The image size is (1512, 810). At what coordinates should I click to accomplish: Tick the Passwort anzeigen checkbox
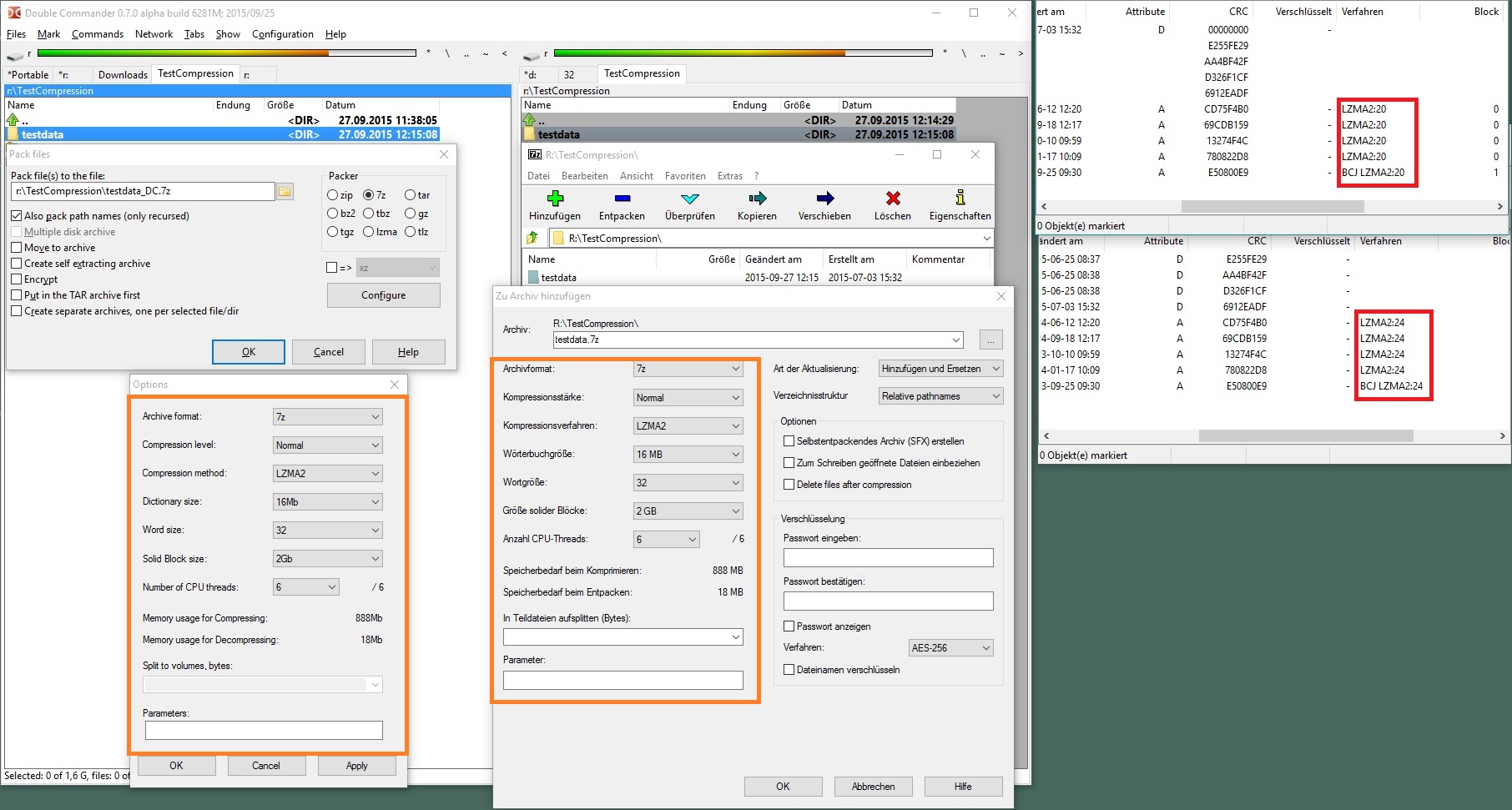click(789, 626)
